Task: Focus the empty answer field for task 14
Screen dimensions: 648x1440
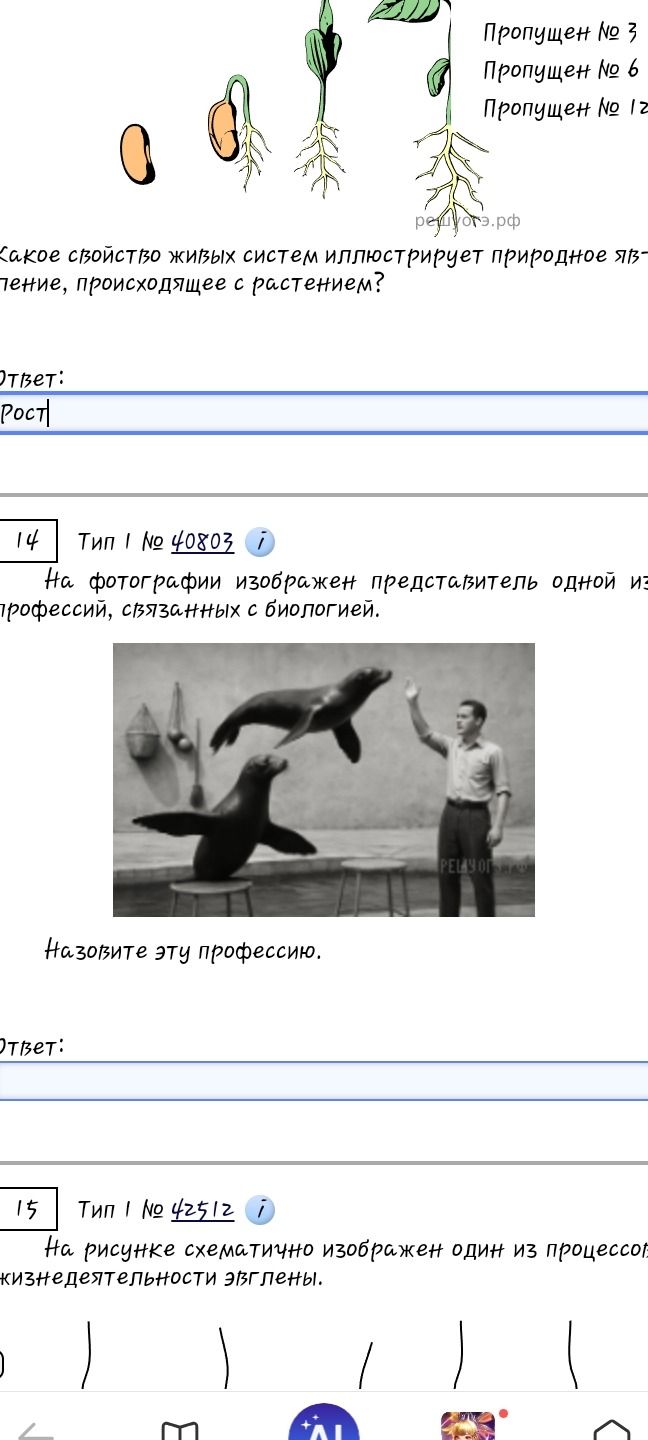Action: click(x=324, y=1081)
